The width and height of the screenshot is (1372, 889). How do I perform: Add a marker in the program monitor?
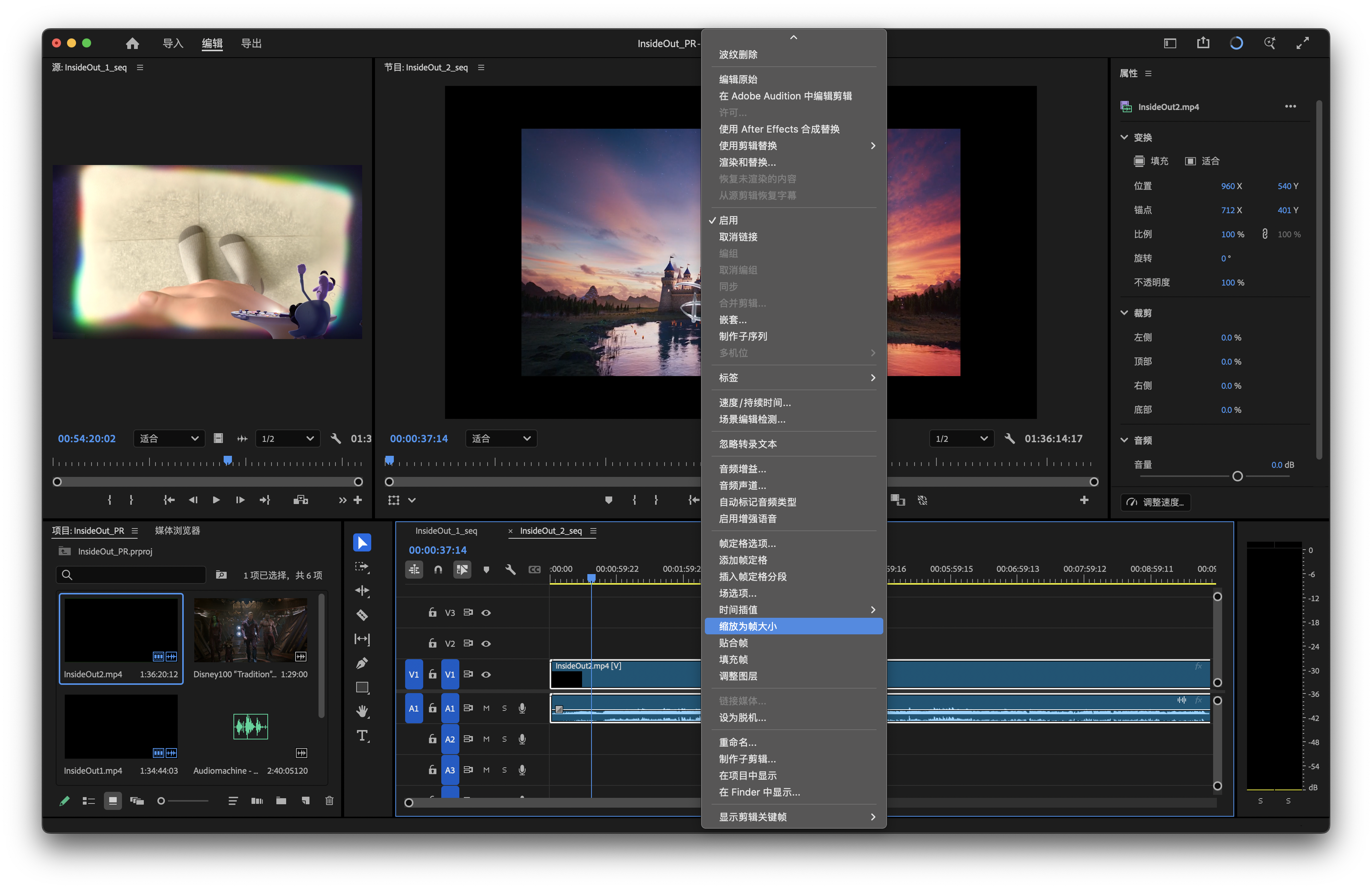[608, 499]
